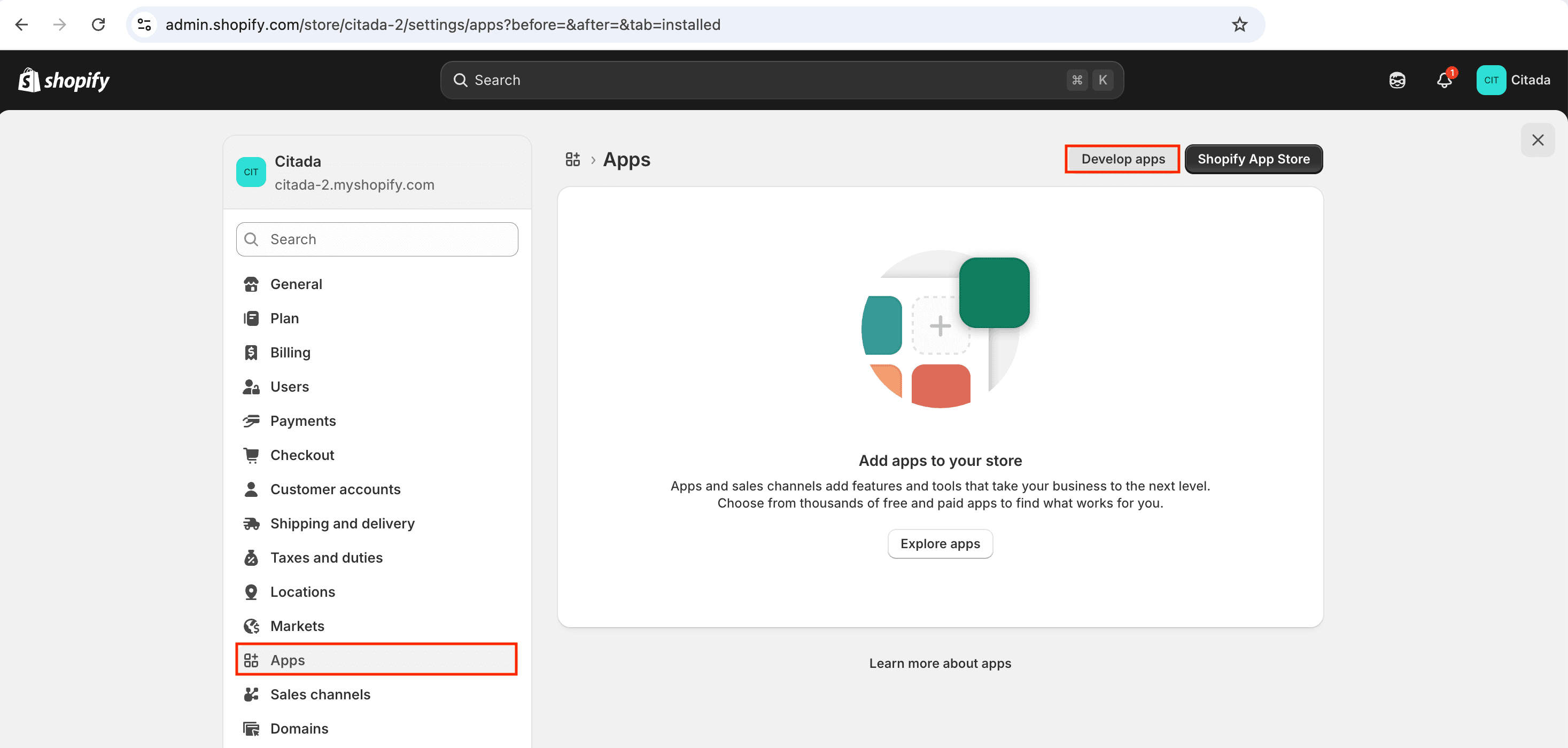Image resolution: width=1568 pixels, height=748 pixels.
Task: Click the CIT store avatar in sidebar
Action: 251,172
